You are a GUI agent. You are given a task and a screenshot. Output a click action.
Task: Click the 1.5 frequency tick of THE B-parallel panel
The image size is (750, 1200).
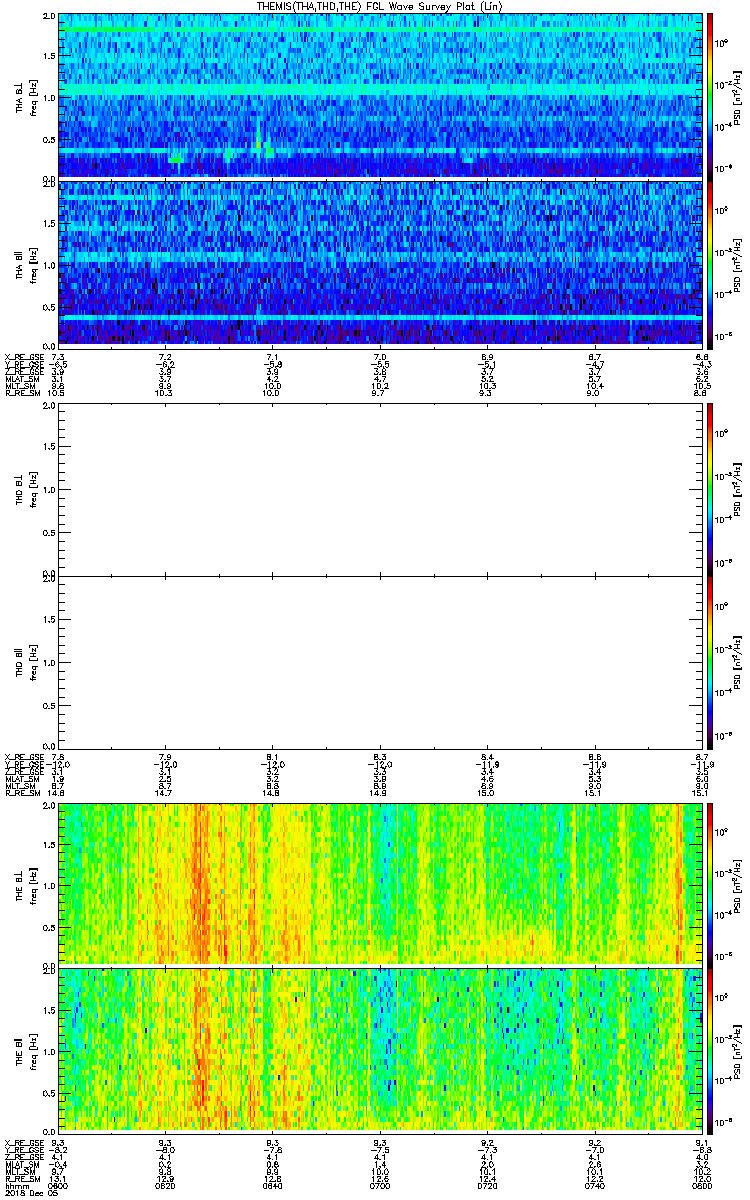coord(49,1009)
